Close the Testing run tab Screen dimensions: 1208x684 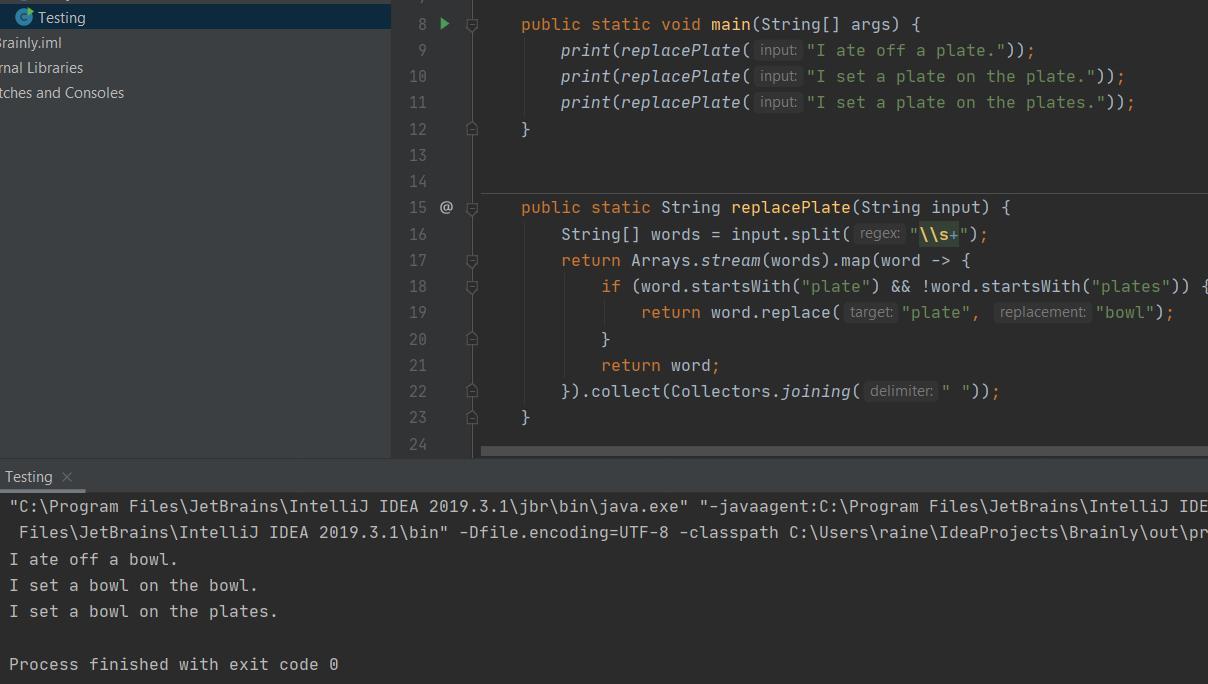[67, 477]
